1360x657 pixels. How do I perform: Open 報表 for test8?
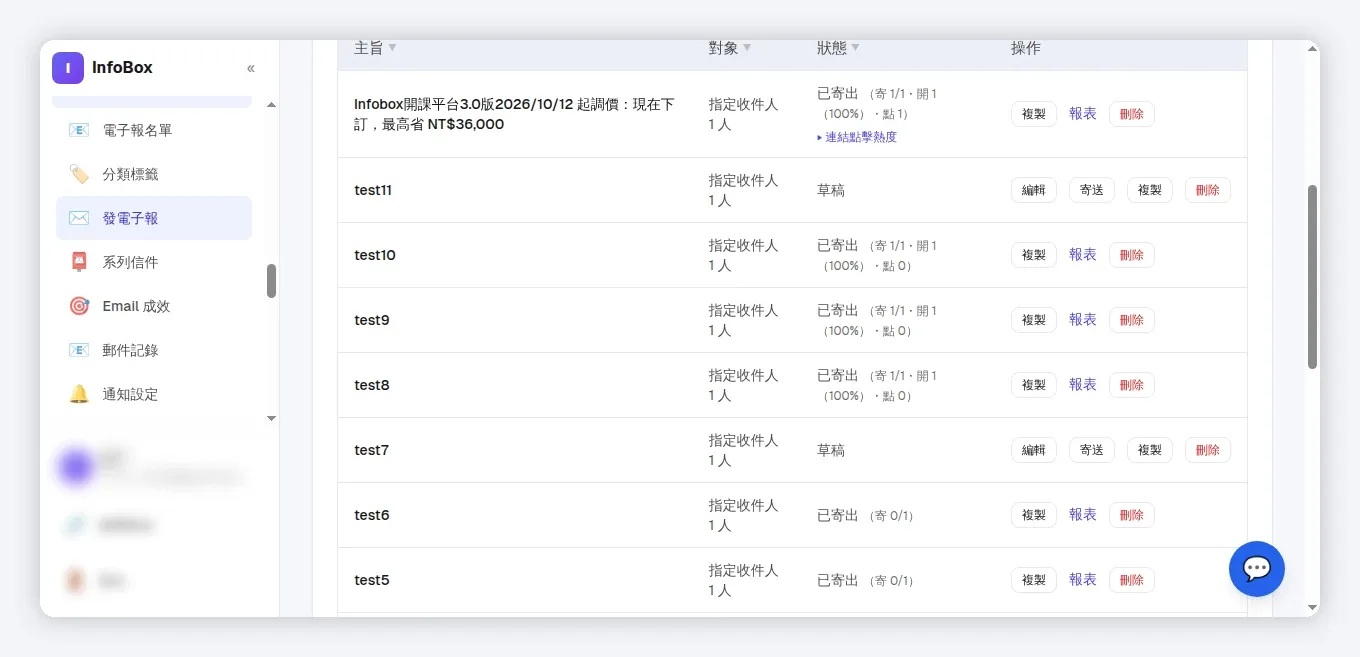coord(1083,385)
